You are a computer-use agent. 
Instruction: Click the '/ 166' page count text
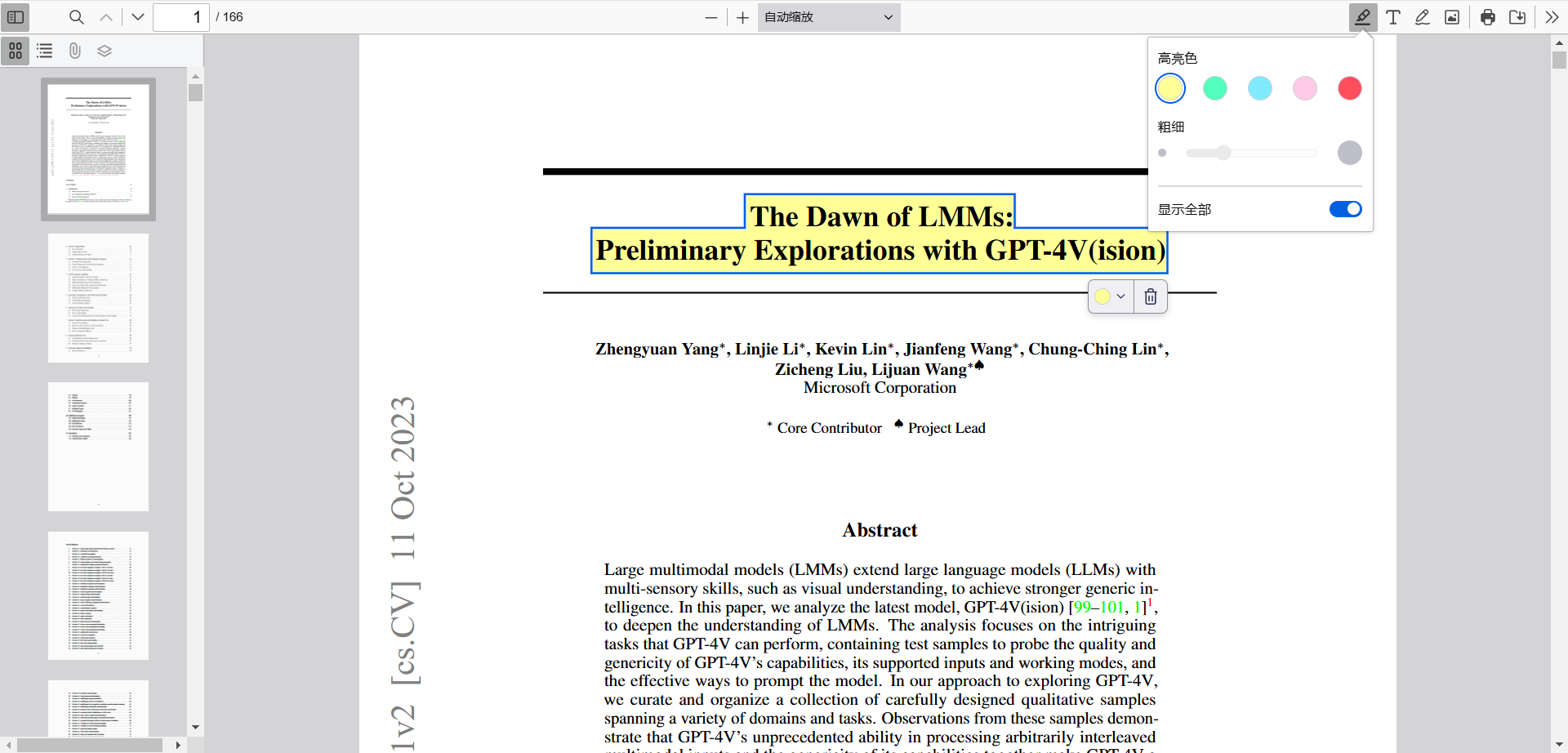(x=229, y=17)
